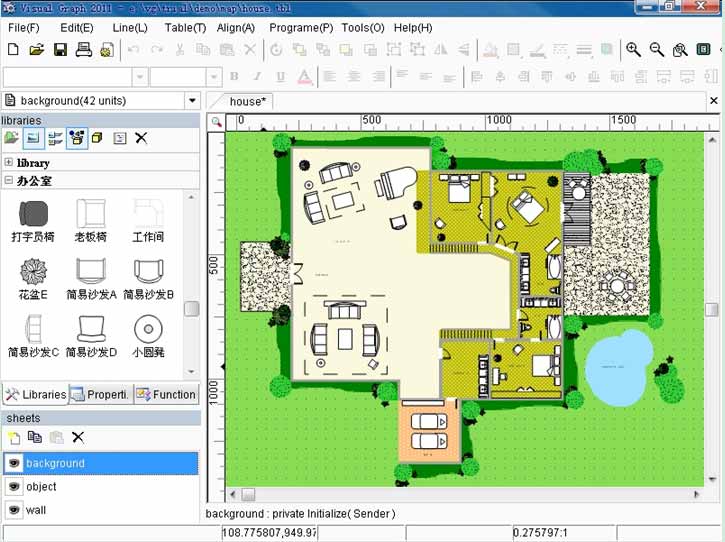
Task: Collapse the 办公室 tree node
Action: [x=8, y=180]
